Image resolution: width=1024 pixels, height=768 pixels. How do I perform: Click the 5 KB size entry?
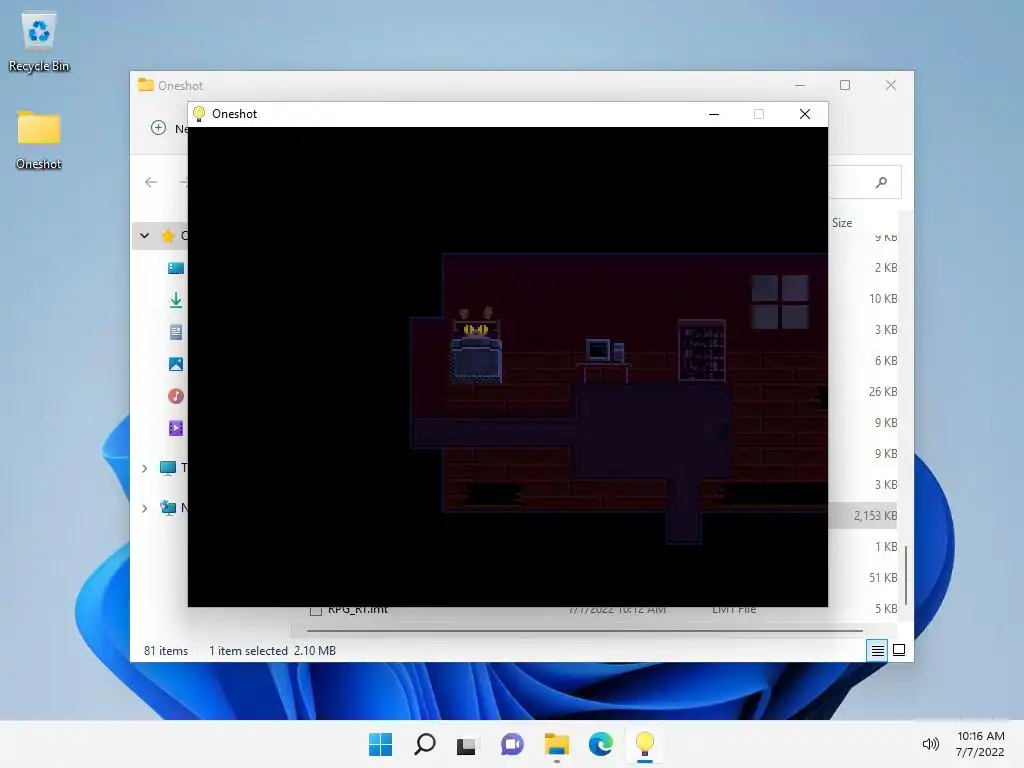coord(886,609)
